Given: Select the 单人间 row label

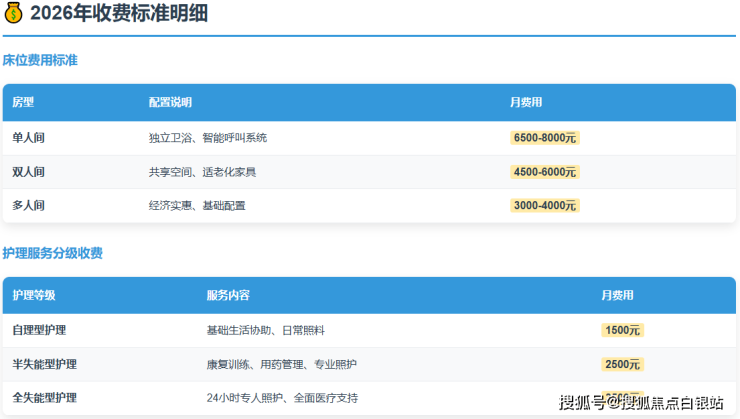Looking at the screenshot, I should click(x=29, y=138).
